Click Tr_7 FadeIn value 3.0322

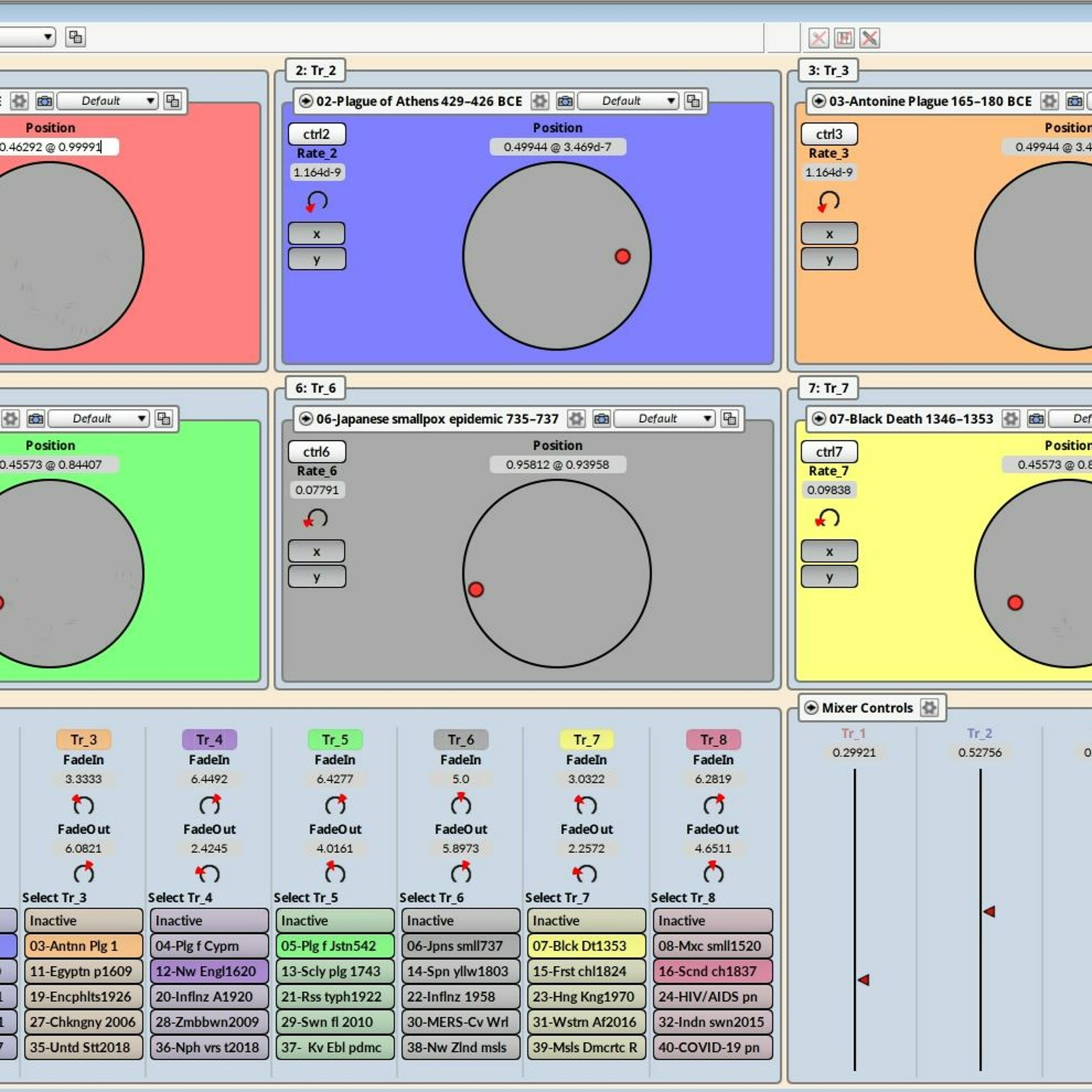pos(586,779)
